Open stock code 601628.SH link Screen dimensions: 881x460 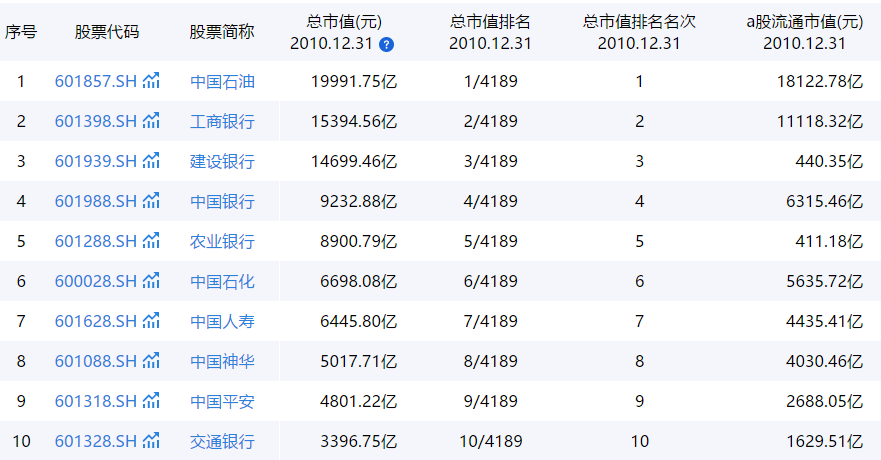click(96, 321)
